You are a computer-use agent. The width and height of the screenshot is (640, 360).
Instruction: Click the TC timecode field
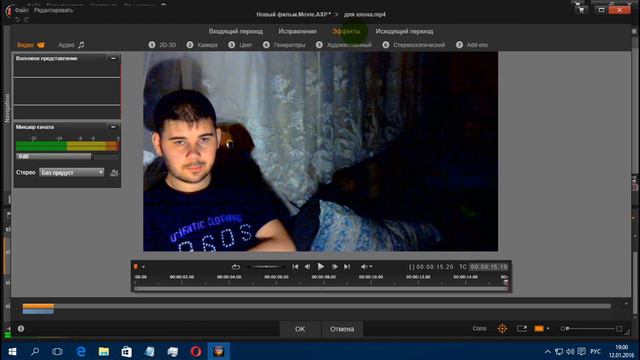point(488,267)
